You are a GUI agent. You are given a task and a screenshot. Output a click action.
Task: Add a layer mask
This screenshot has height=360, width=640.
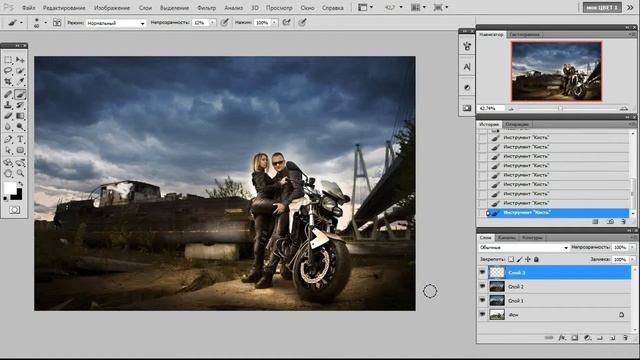(575, 338)
